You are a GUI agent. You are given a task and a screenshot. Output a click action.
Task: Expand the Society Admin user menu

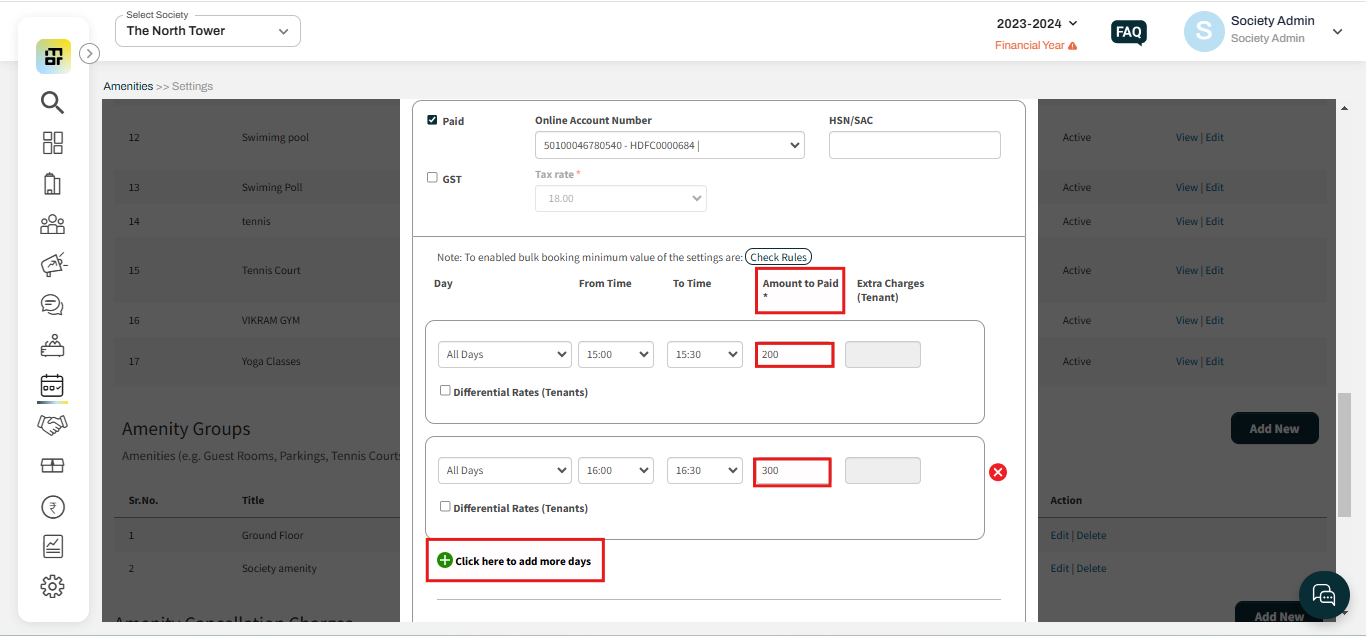1338,32
